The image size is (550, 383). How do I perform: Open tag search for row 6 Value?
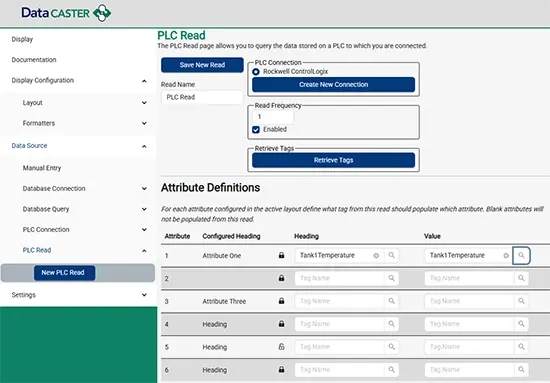pos(521,370)
